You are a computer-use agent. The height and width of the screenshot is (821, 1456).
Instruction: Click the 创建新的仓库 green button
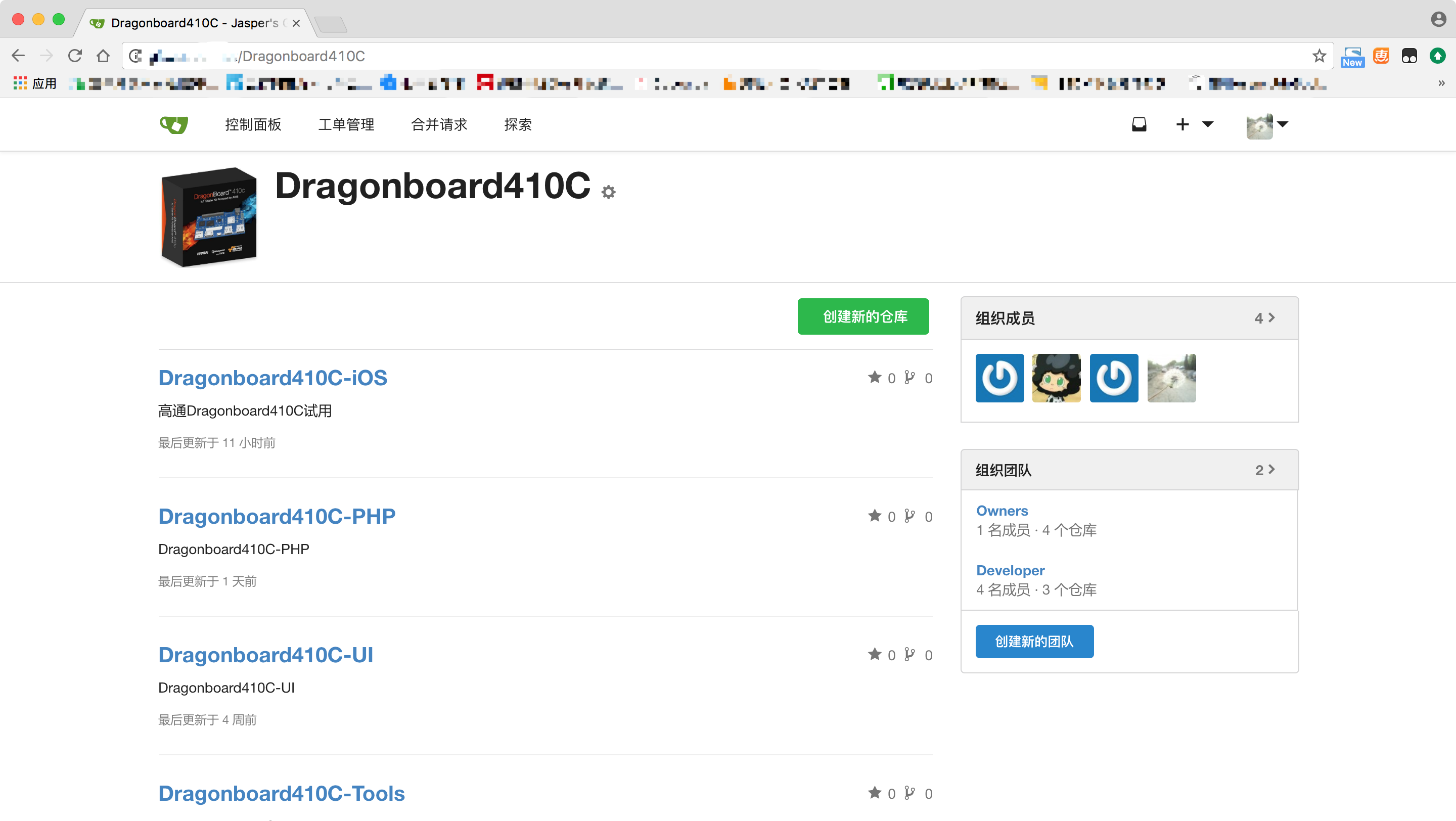coord(863,316)
